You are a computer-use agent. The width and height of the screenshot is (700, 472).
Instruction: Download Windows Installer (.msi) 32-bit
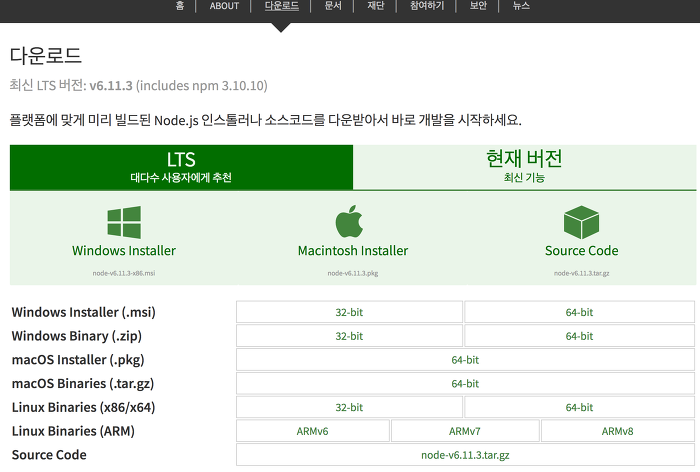click(x=349, y=312)
